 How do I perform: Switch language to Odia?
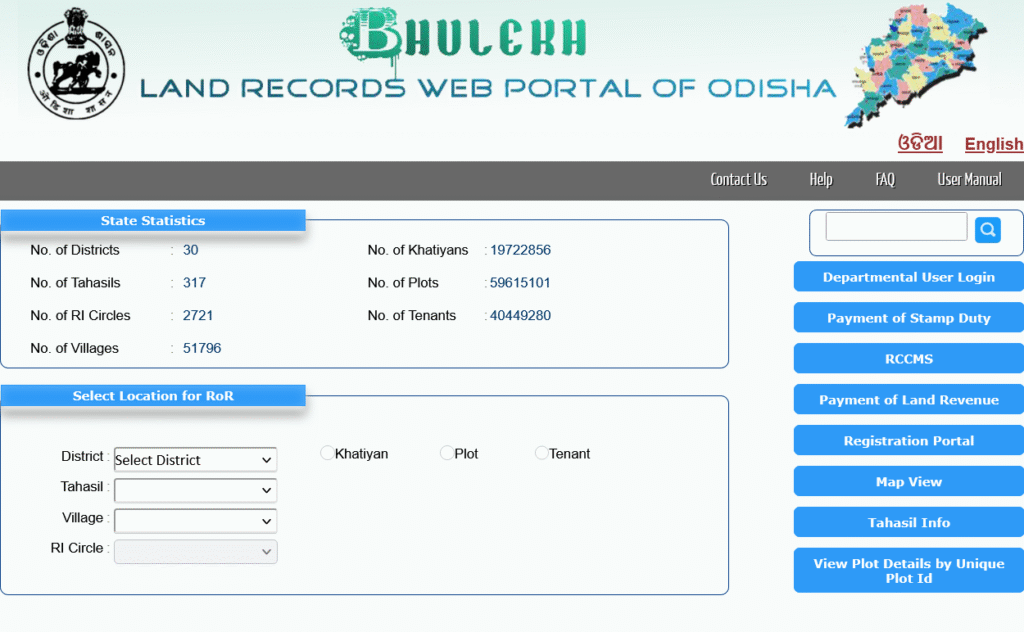click(x=920, y=143)
